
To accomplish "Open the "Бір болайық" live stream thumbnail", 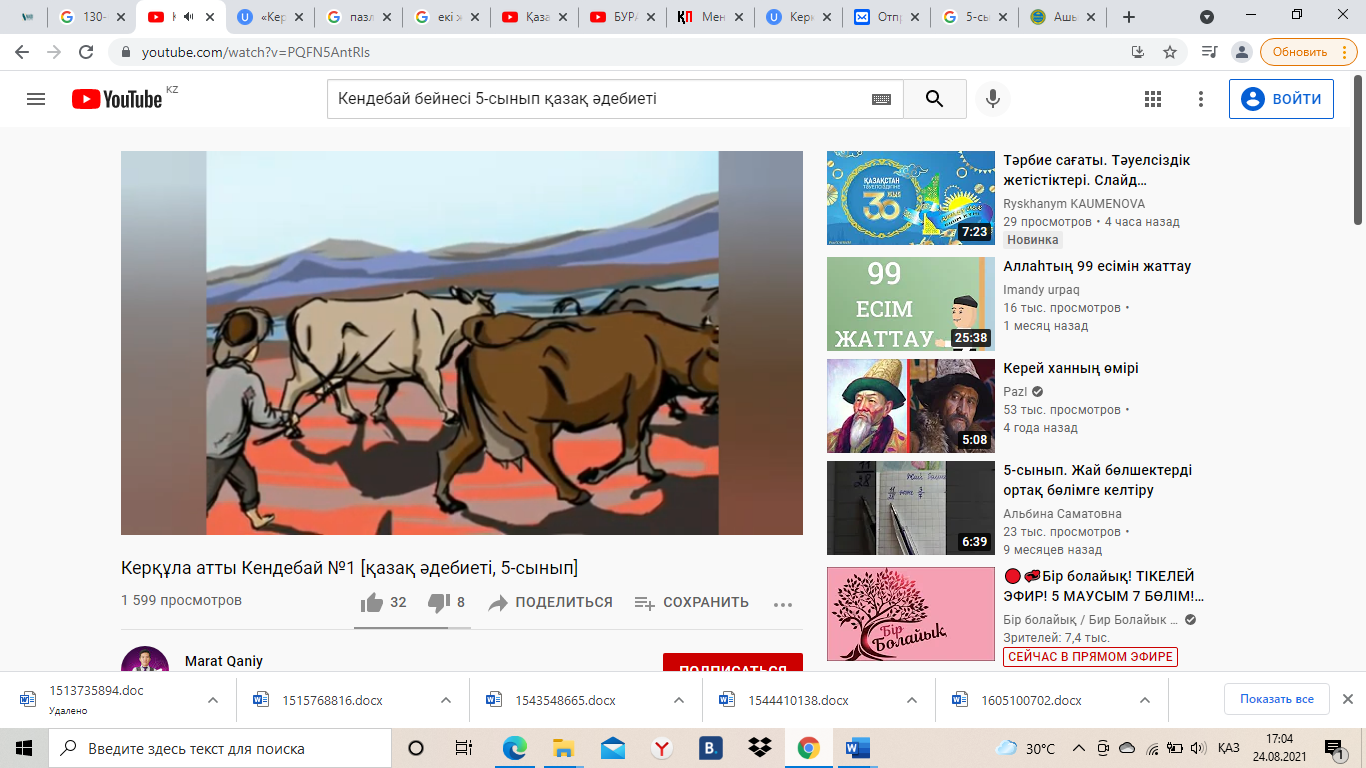I will click(911, 614).
